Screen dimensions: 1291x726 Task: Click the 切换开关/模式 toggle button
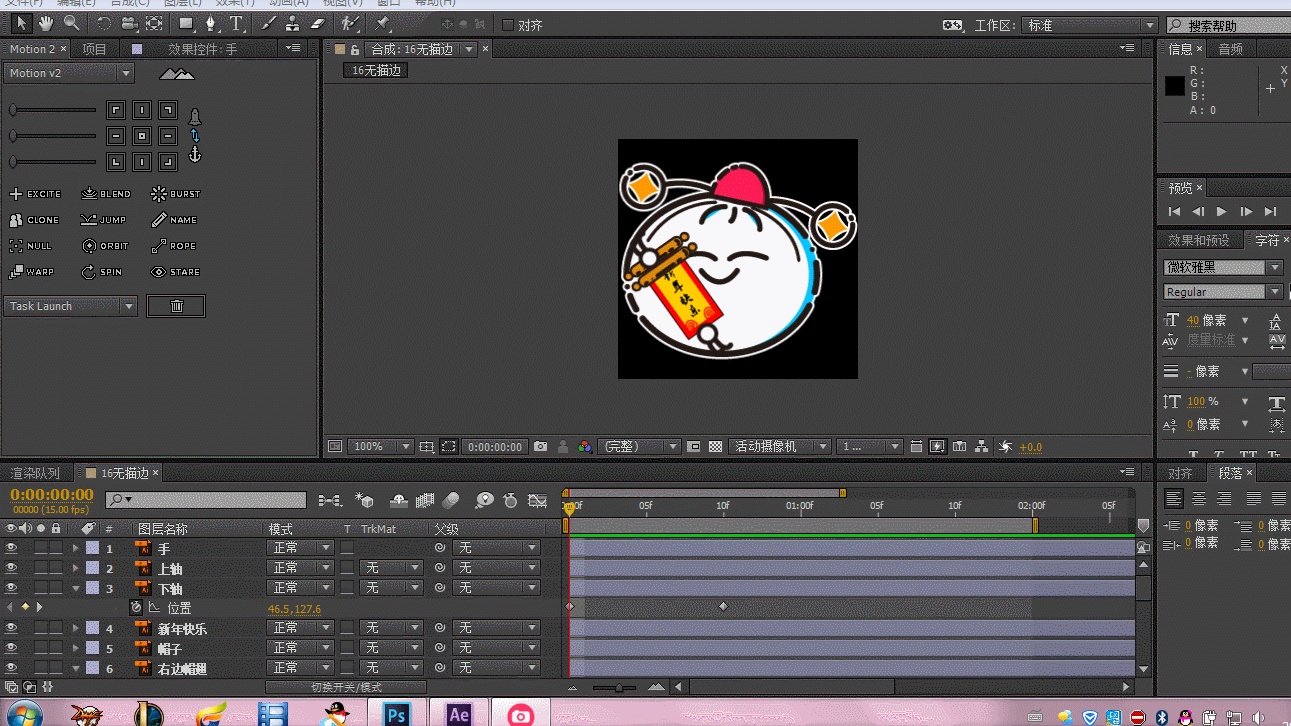346,687
